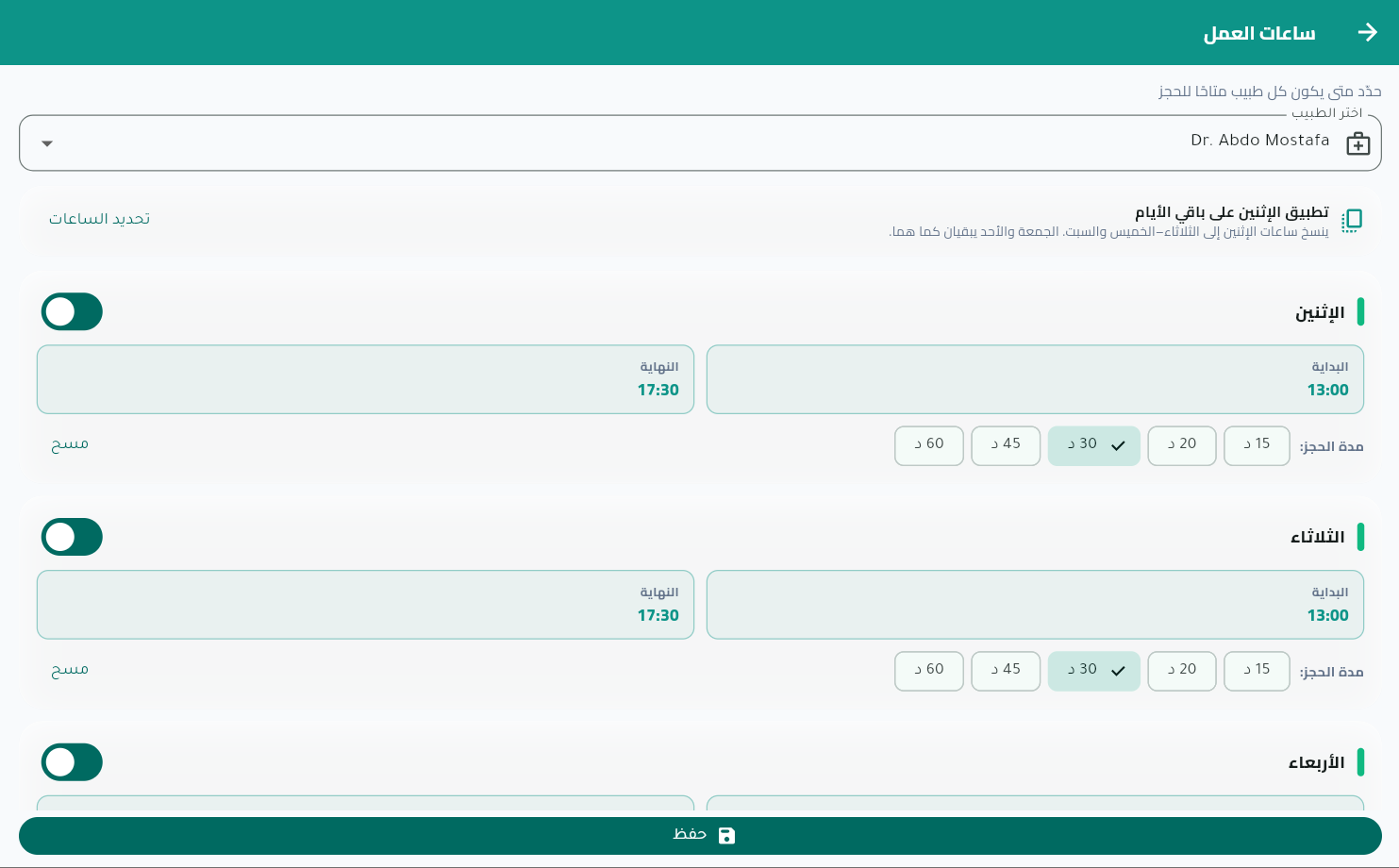This screenshot has width=1399, height=868.
Task: Click the الأربعاء day heading
Action: [x=1316, y=762]
